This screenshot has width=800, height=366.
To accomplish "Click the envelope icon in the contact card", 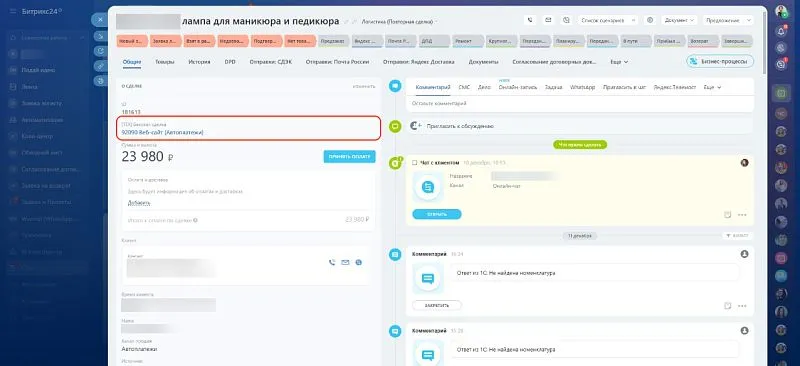I will pyautogui.click(x=345, y=262).
